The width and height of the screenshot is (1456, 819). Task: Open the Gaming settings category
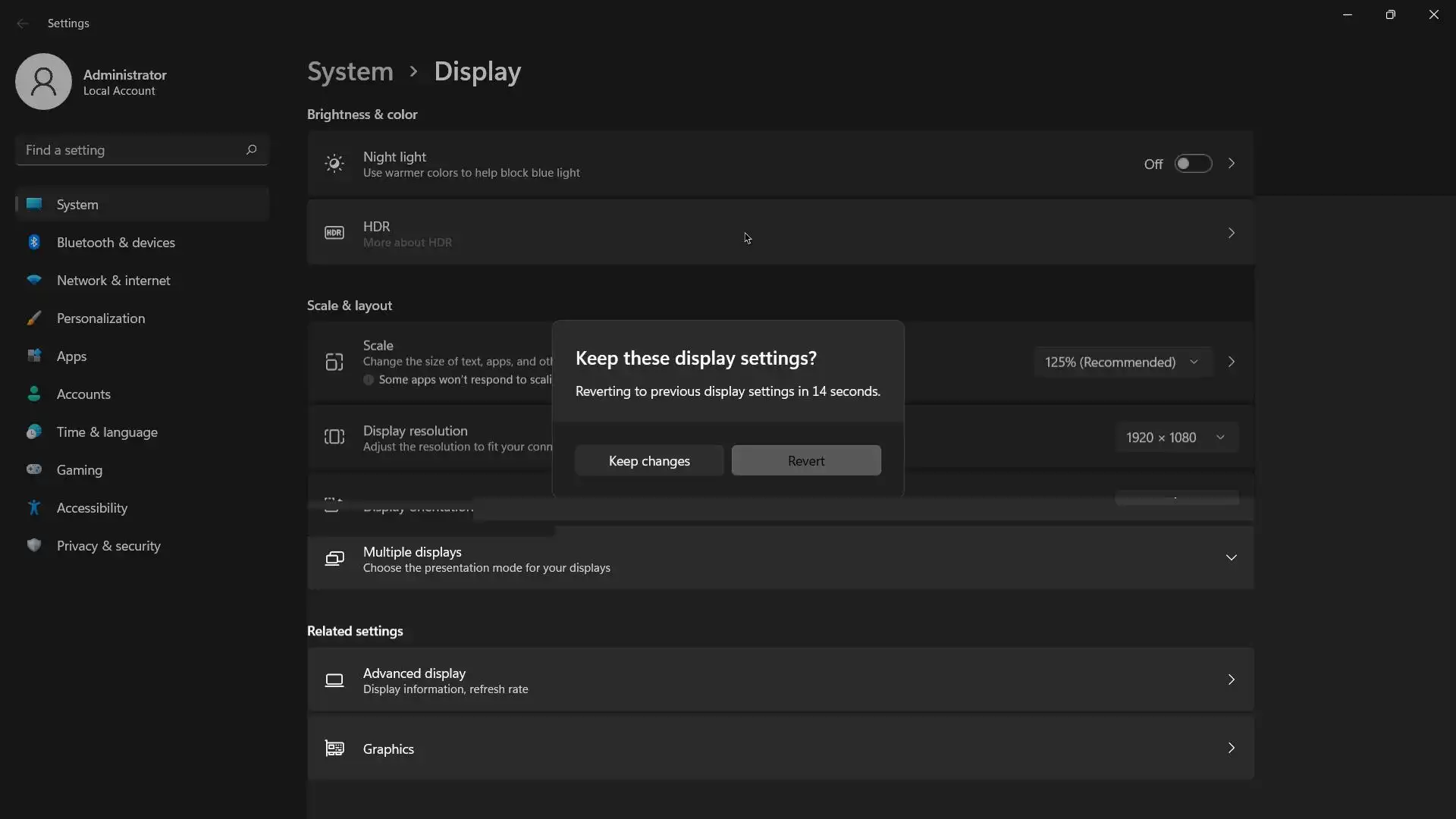(x=80, y=470)
